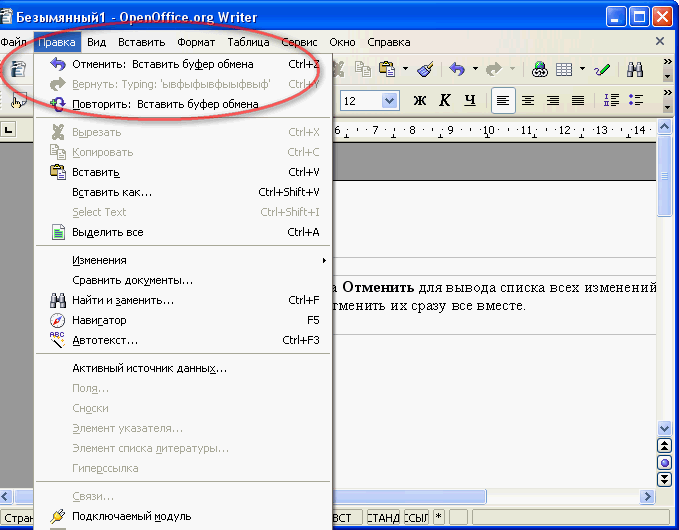Close the document with the X button
Viewport: 679px width, 530px height.
pos(660,41)
